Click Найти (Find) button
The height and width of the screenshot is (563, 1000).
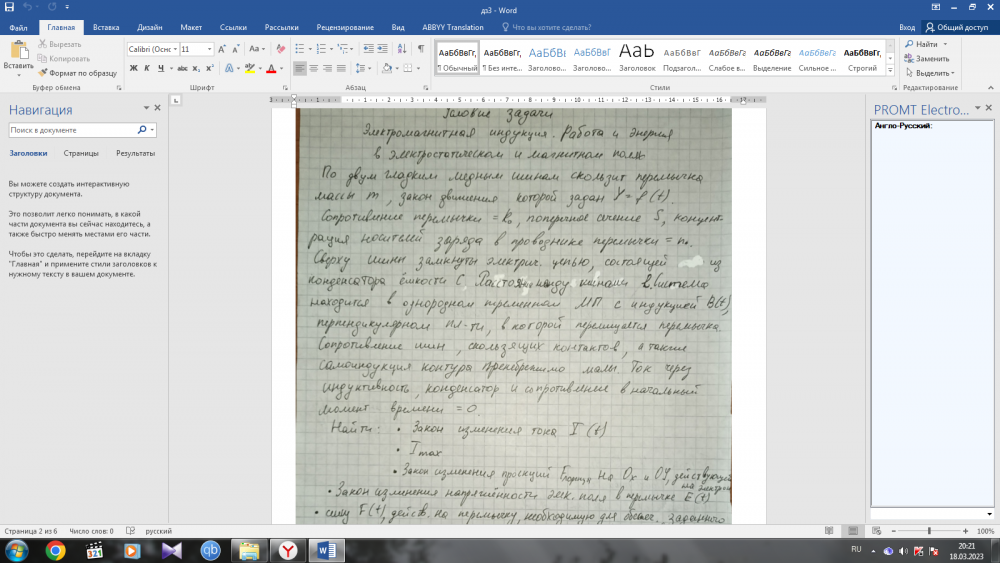(x=922, y=44)
